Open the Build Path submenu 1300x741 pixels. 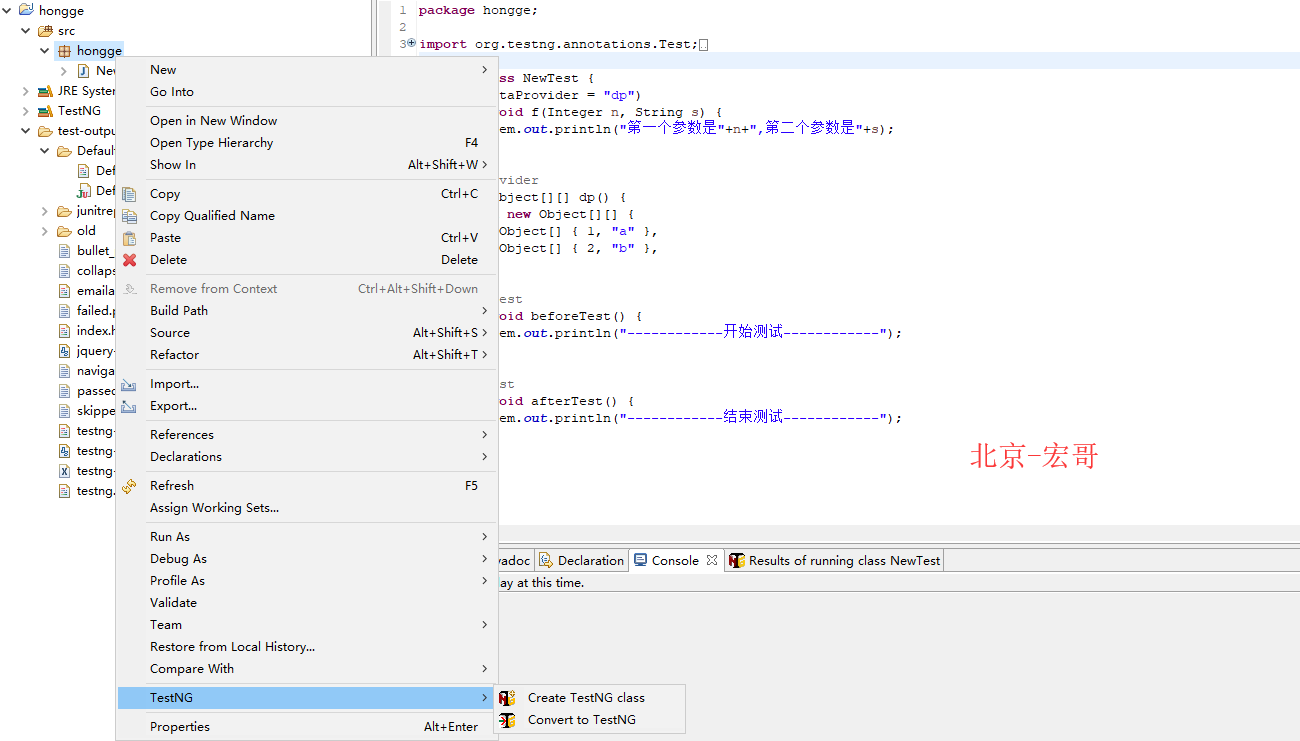pyautogui.click(x=306, y=311)
